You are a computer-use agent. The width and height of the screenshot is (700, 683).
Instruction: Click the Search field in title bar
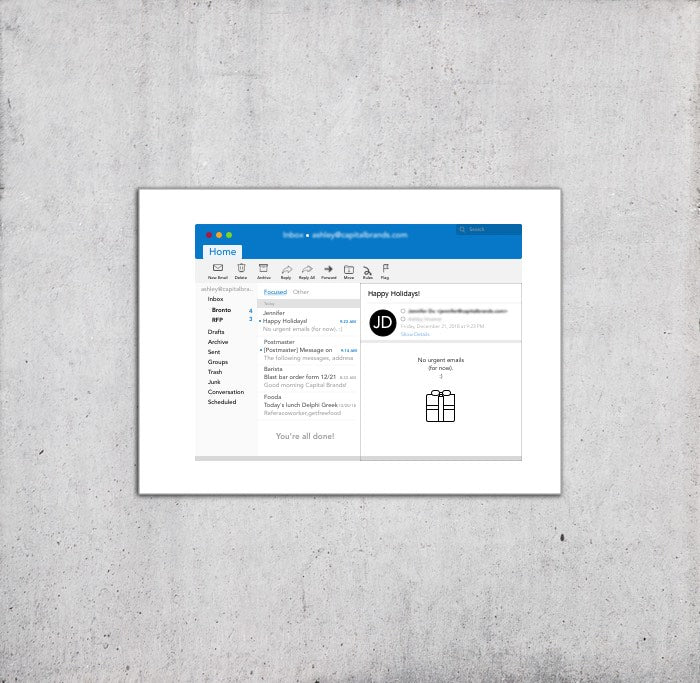[489, 230]
